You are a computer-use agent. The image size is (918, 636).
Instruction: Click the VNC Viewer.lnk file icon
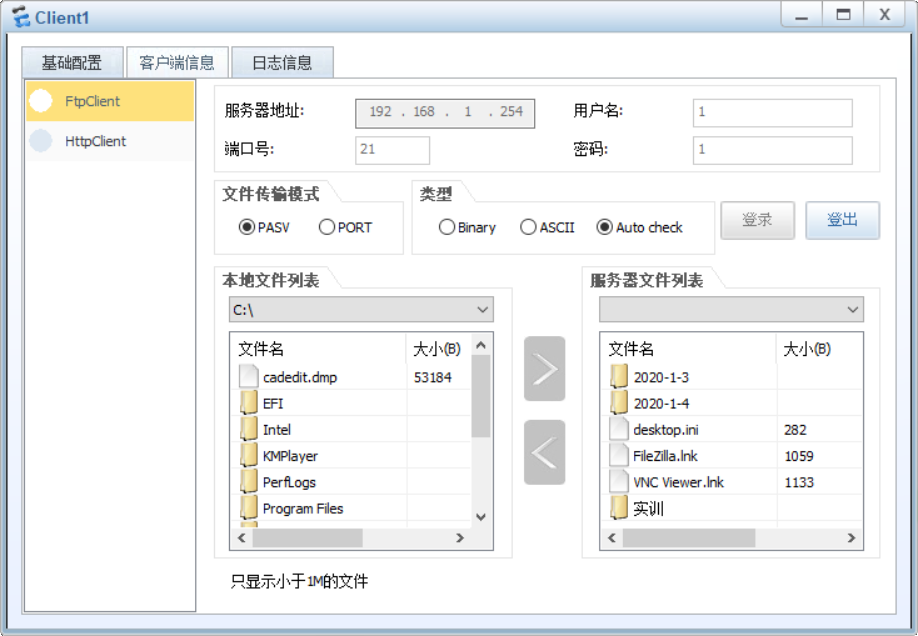click(619, 482)
